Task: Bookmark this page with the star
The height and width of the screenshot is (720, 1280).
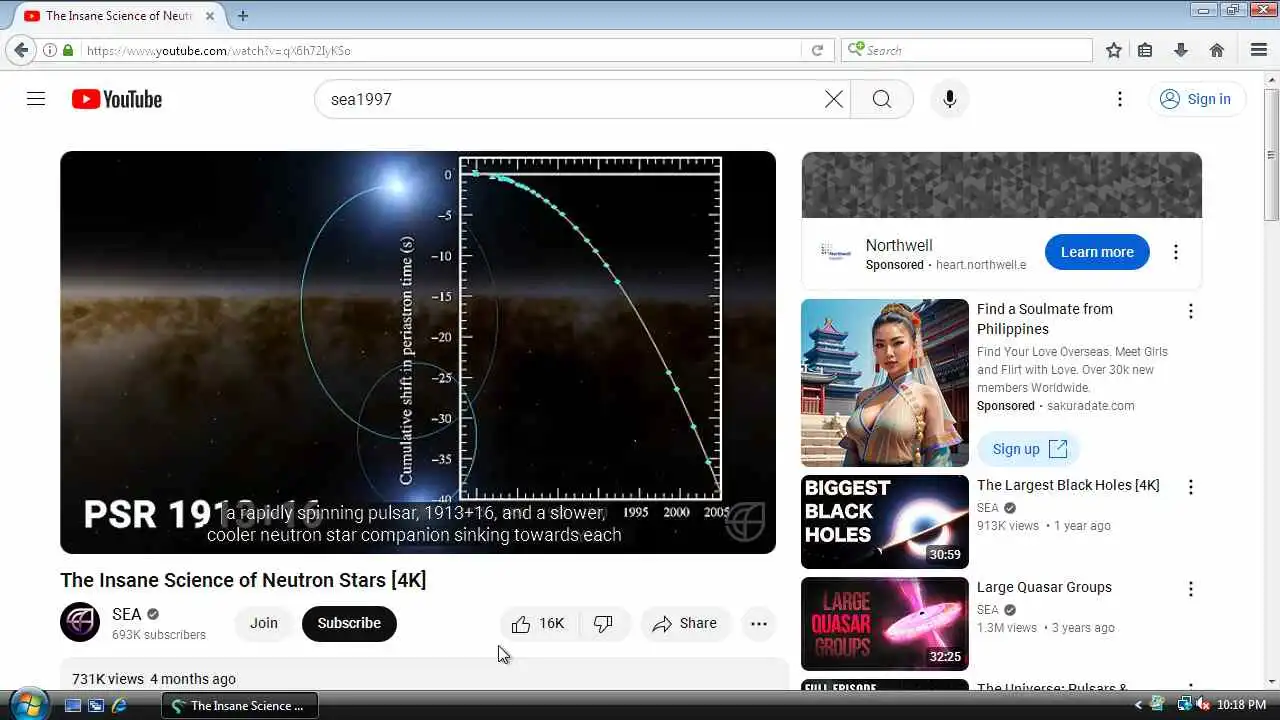Action: click(1113, 50)
